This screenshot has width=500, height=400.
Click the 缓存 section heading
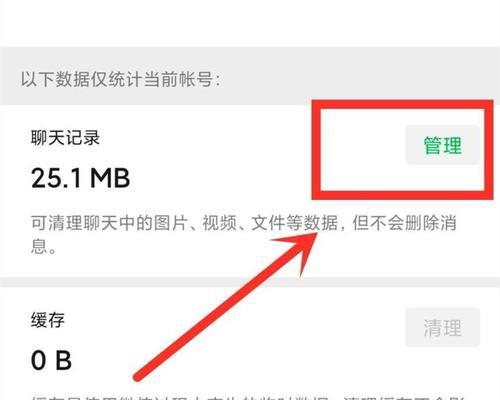point(48,320)
